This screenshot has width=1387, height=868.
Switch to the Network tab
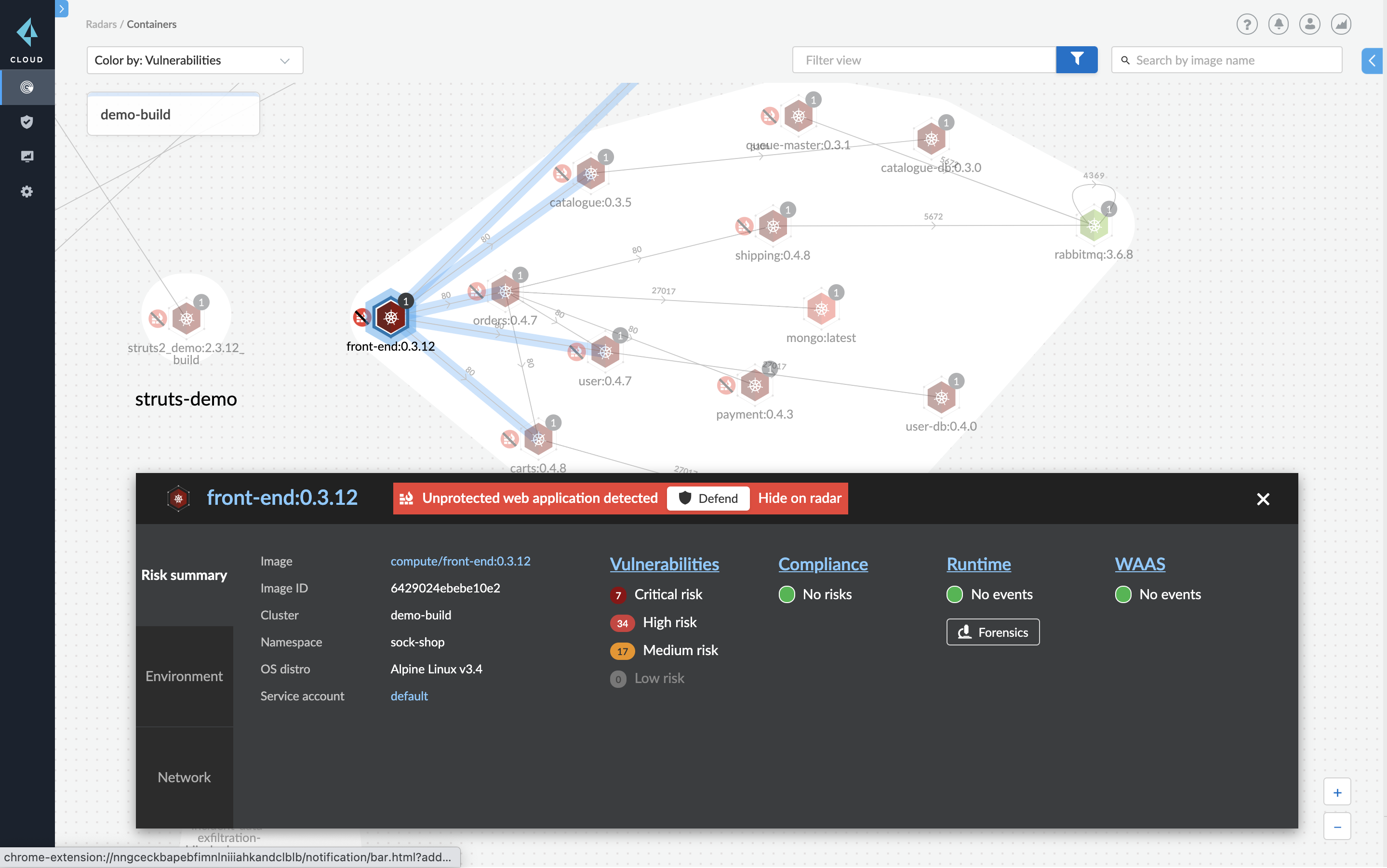point(184,777)
